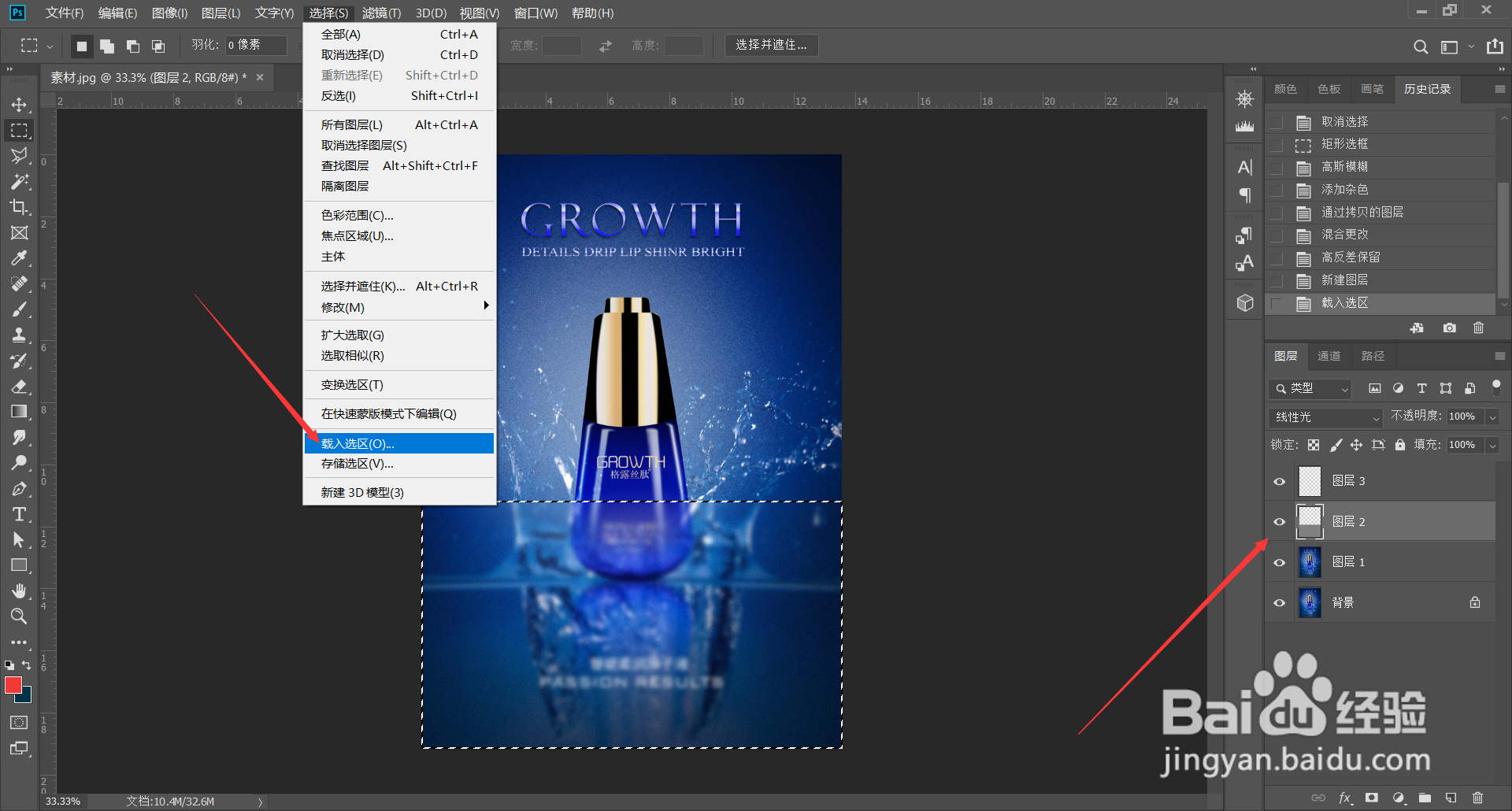1512x811 pixels.
Task: Select the Dodge tool
Action: (19, 463)
